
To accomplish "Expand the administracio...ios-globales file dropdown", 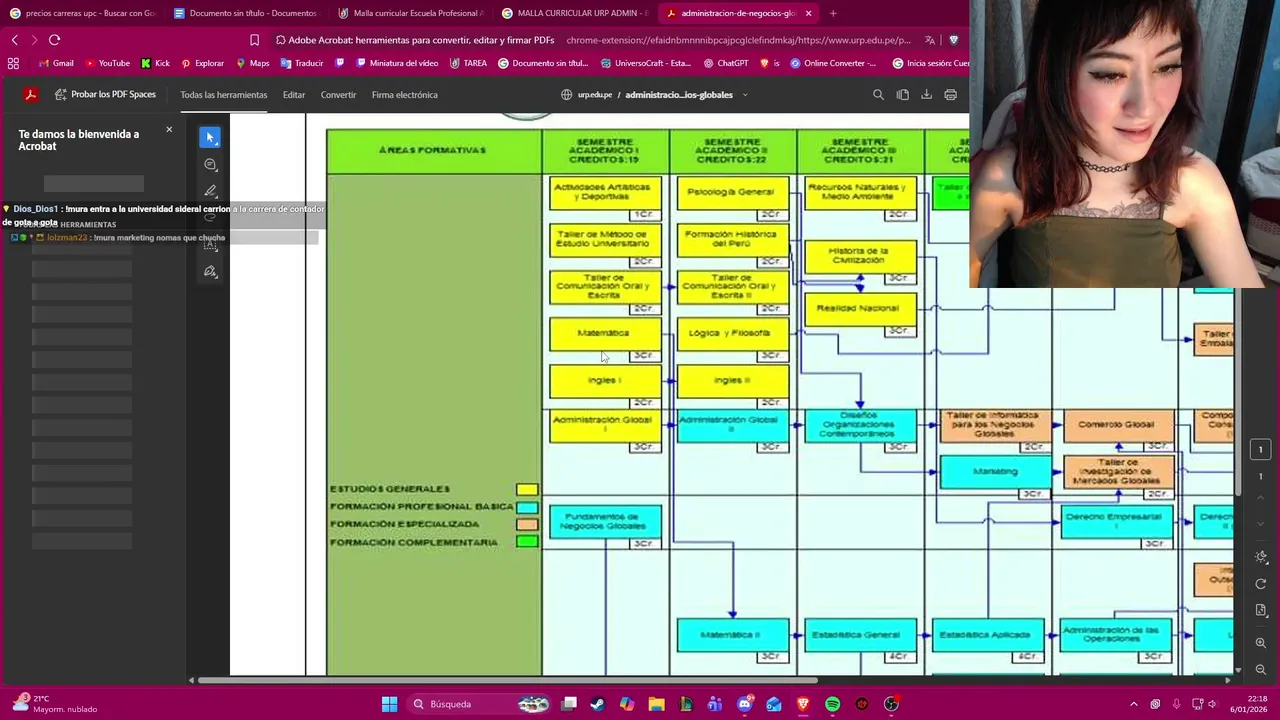I will pos(745,95).
